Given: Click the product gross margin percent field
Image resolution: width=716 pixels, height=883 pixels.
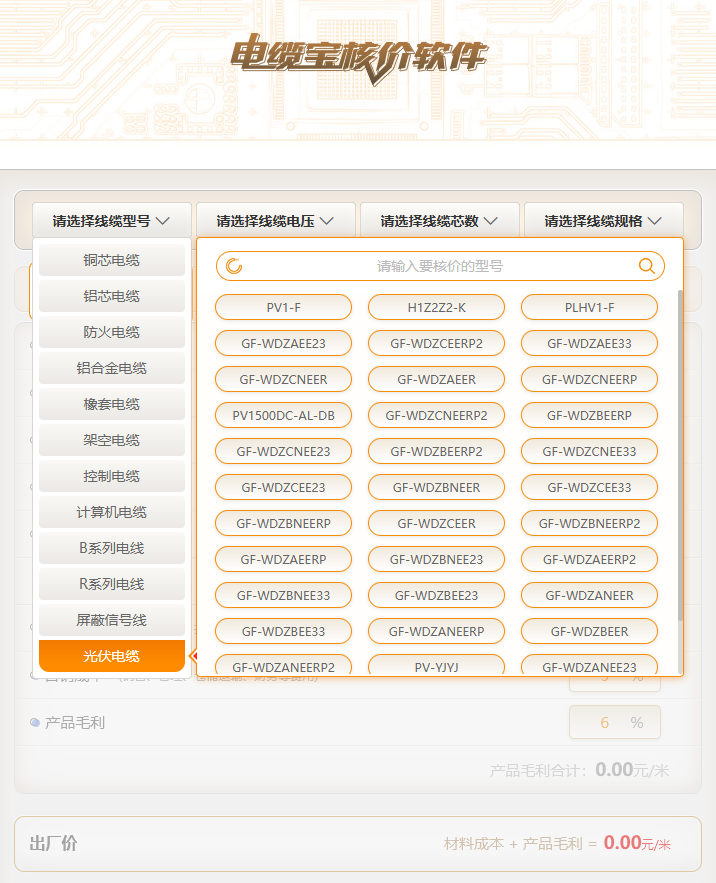Looking at the screenshot, I should tap(604, 722).
